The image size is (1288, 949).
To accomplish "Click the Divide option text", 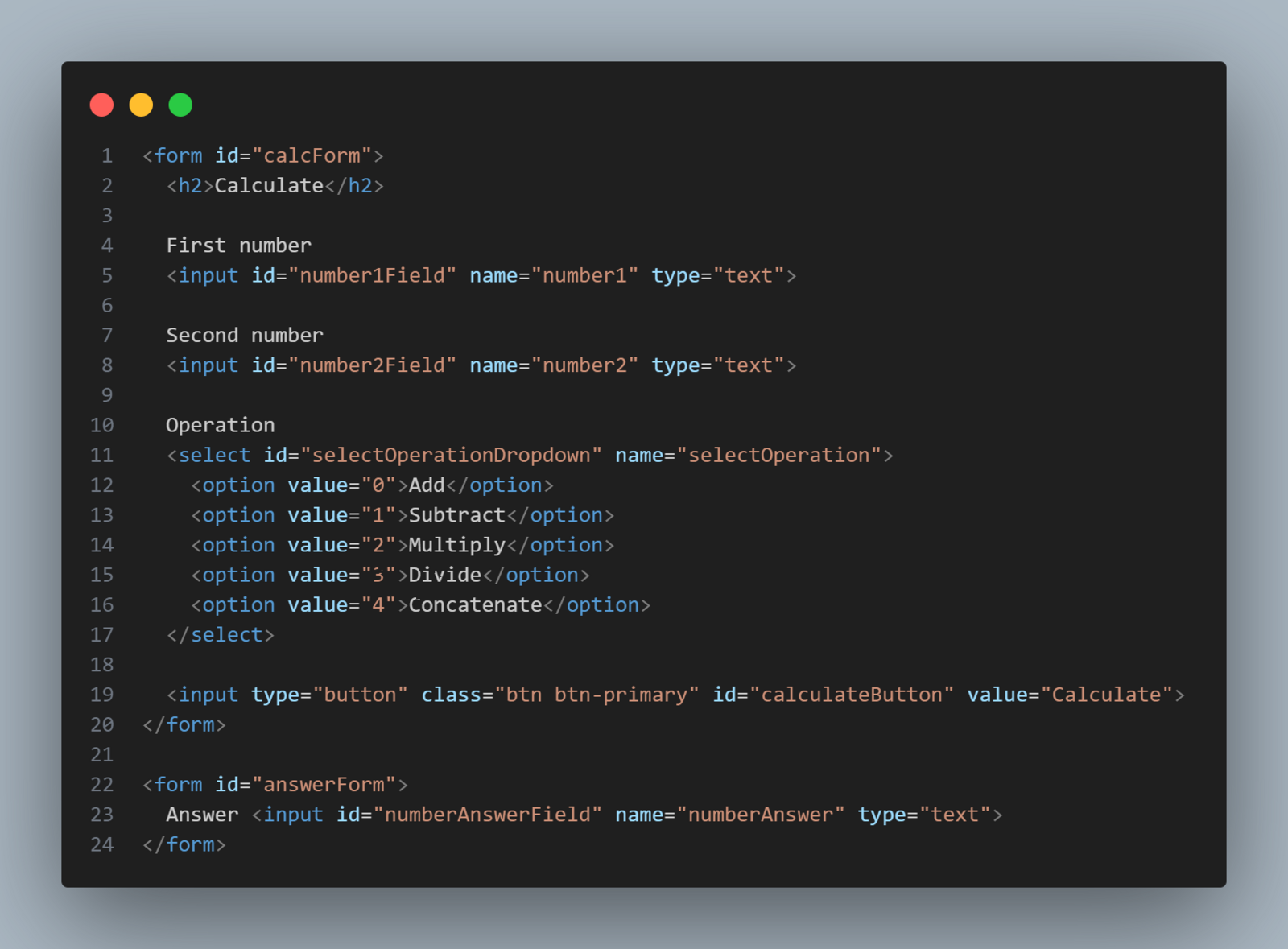I will click(444, 576).
